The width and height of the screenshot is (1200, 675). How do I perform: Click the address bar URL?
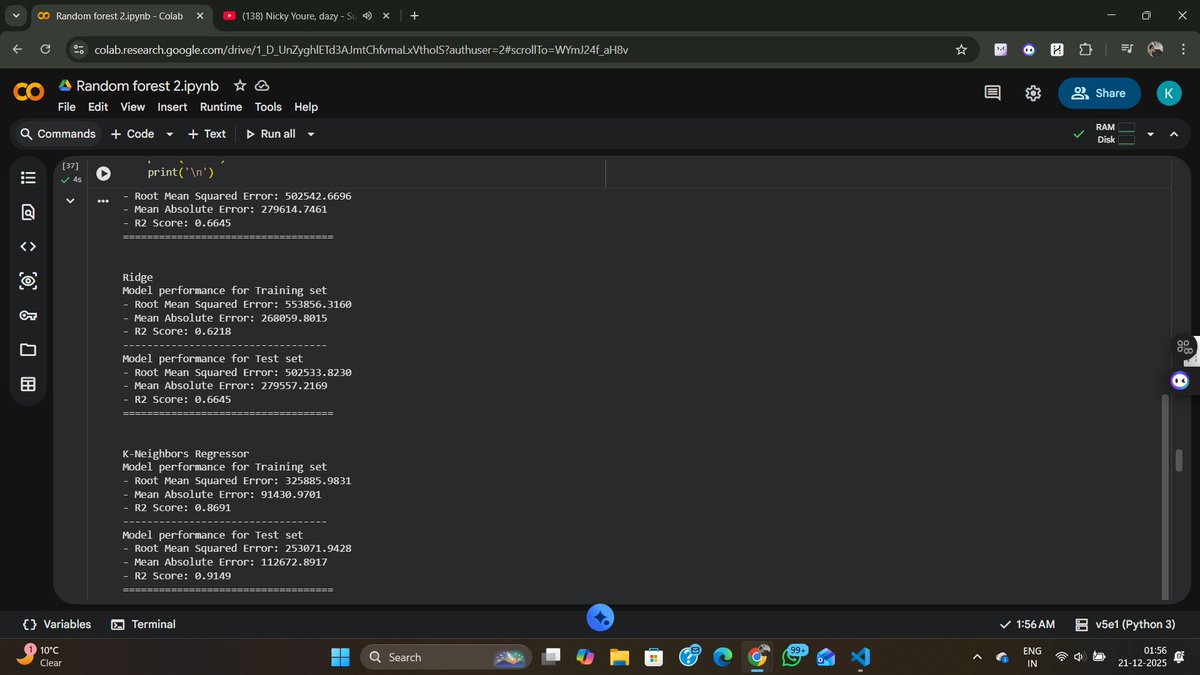tap(361, 49)
